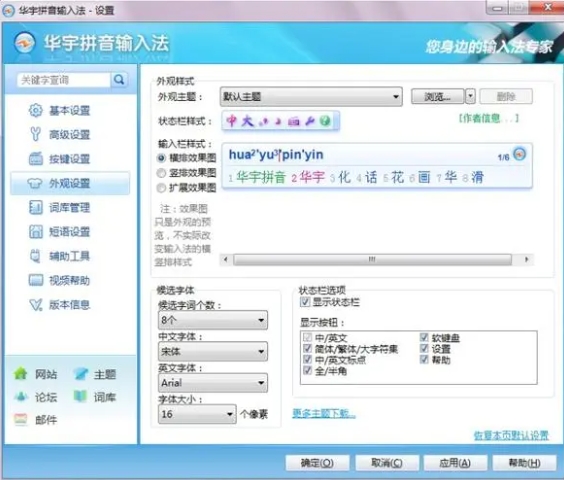Screen dimensions: 564x480
Task: Click the 高级设置 wrench icon
Action: coord(35,134)
